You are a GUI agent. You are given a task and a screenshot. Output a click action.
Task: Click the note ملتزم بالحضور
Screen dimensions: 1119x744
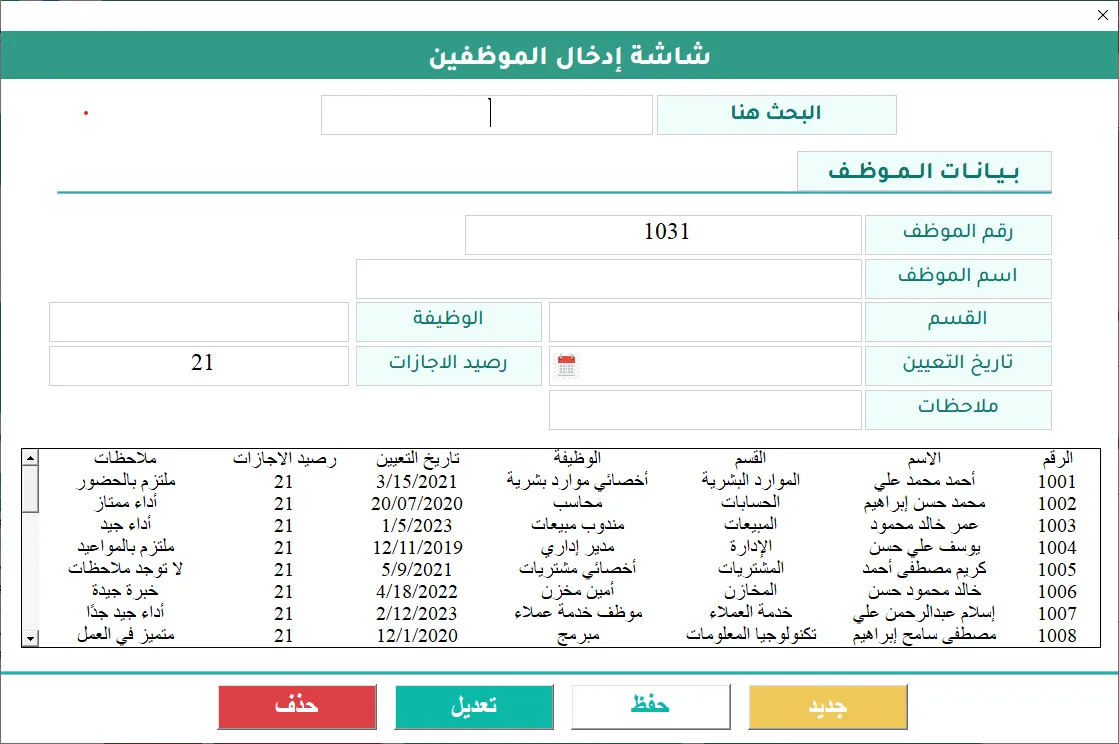[126, 481]
